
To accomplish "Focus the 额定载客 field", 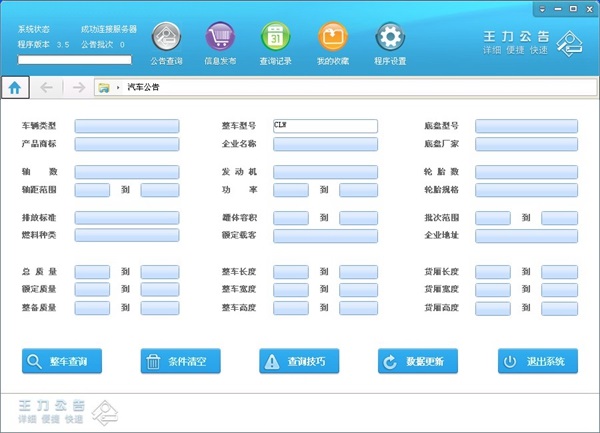I will coord(325,236).
